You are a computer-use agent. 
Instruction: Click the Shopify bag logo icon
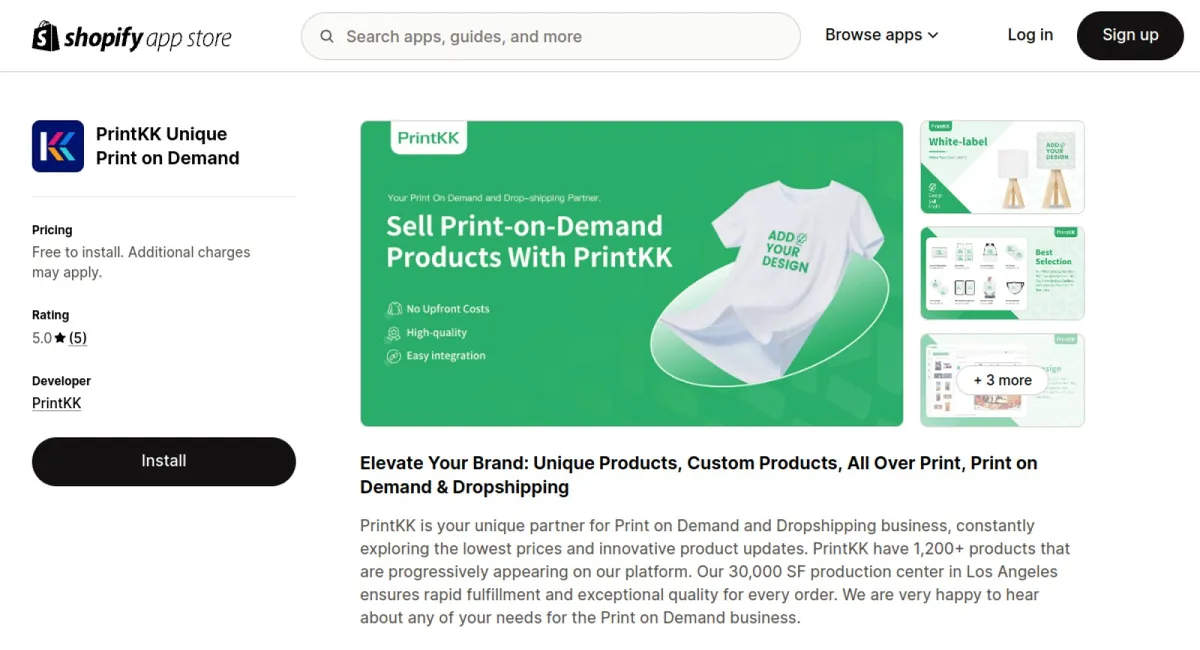[x=46, y=36]
